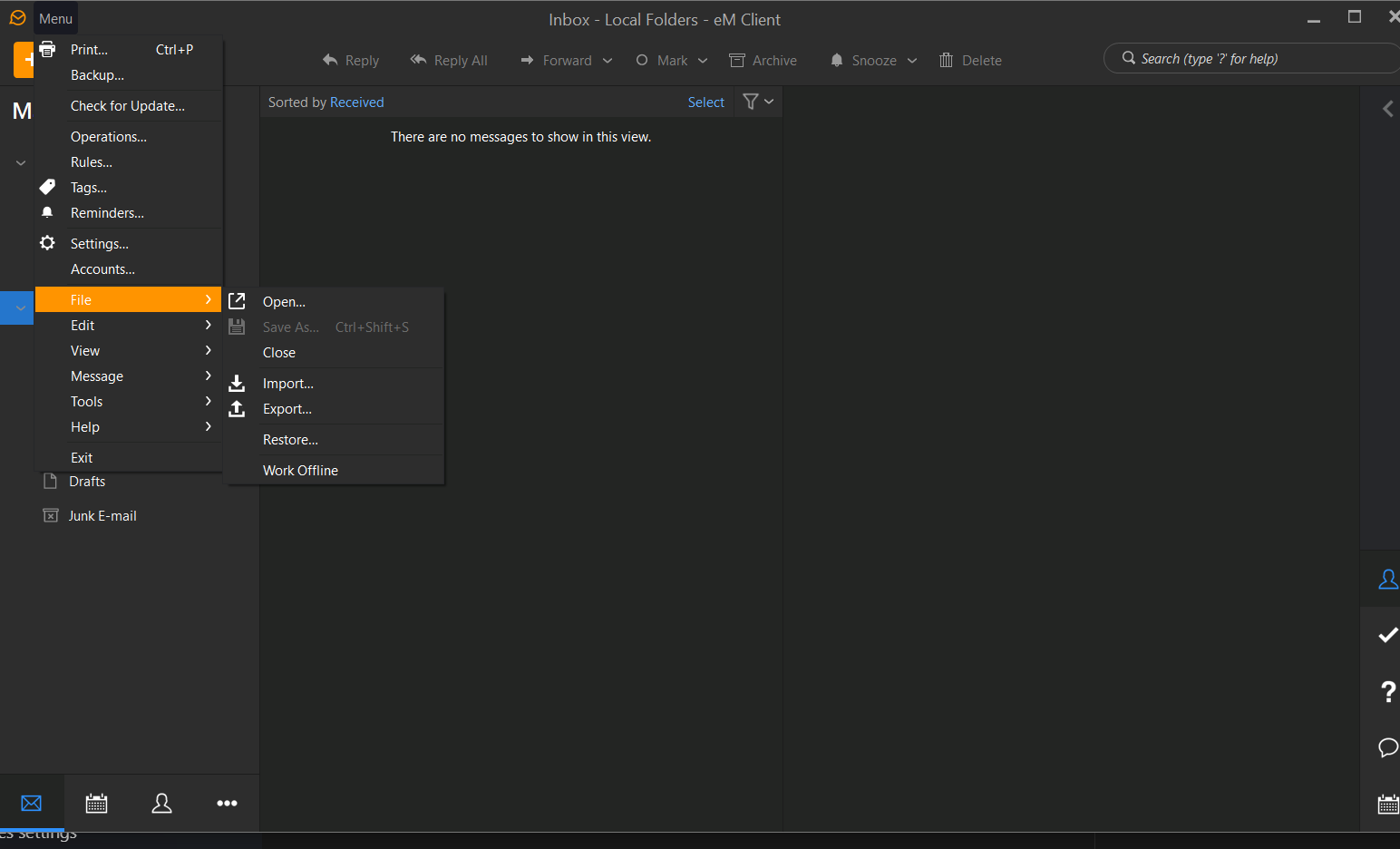
Task: Open Operations... menu entry
Action: tap(129, 137)
